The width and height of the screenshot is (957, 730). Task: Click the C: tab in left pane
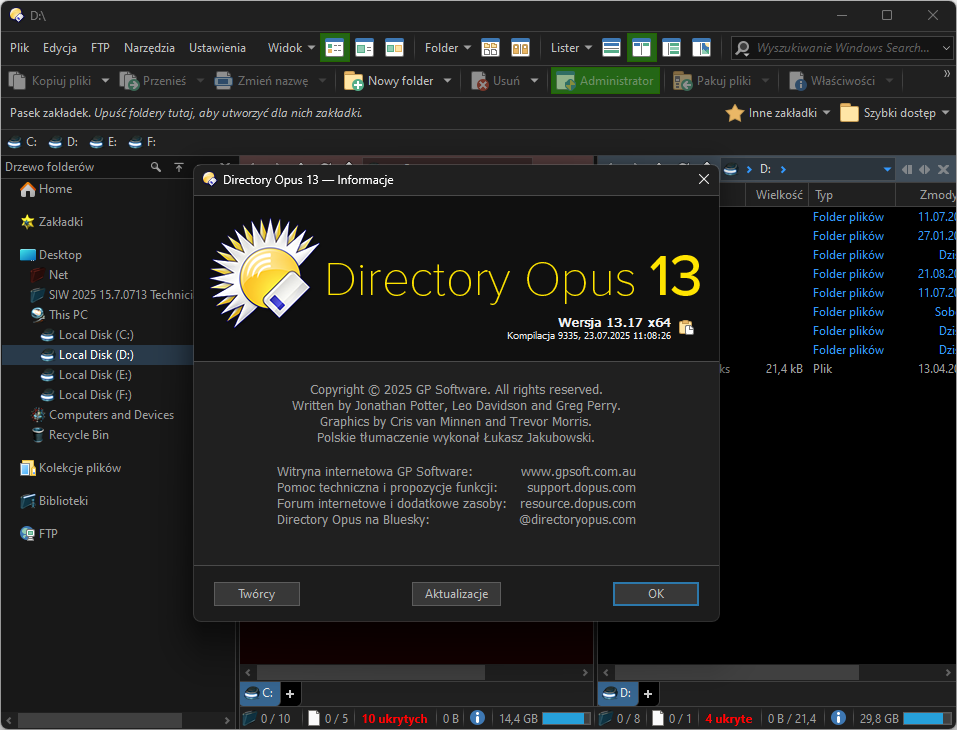pyautogui.click(x=260, y=693)
